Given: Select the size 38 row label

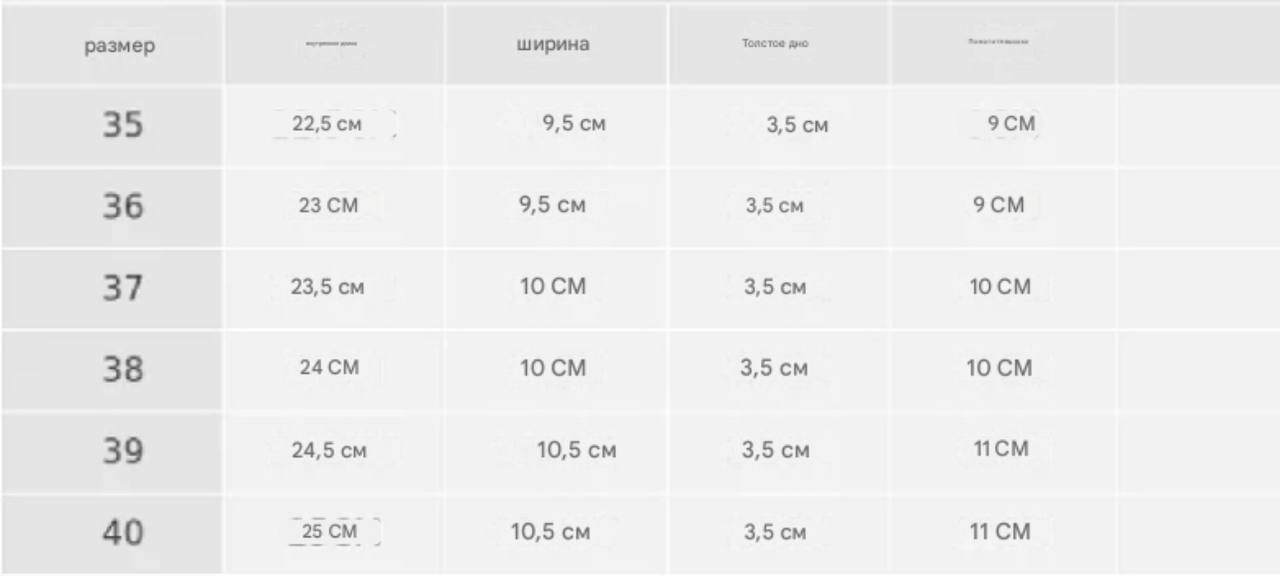Looking at the screenshot, I should tap(123, 369).
